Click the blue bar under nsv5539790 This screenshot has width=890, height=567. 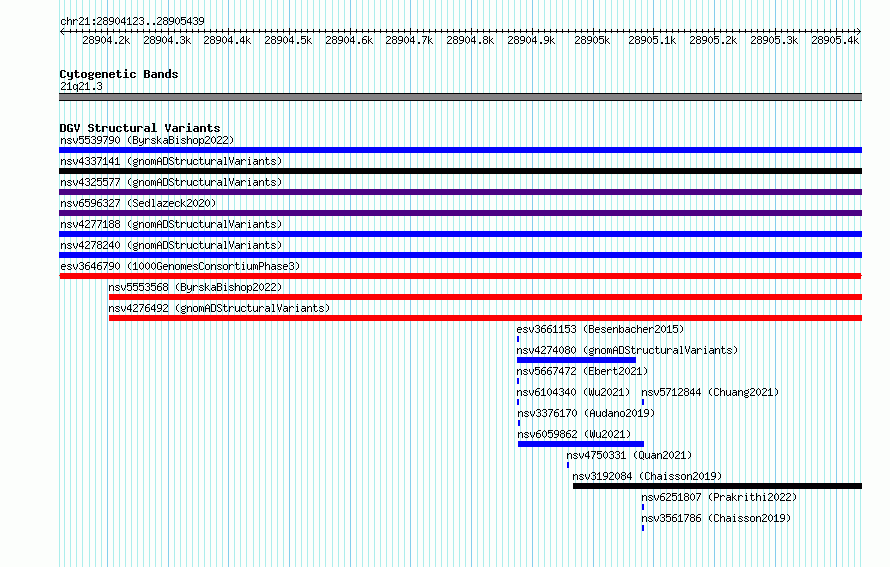point(460,150)
